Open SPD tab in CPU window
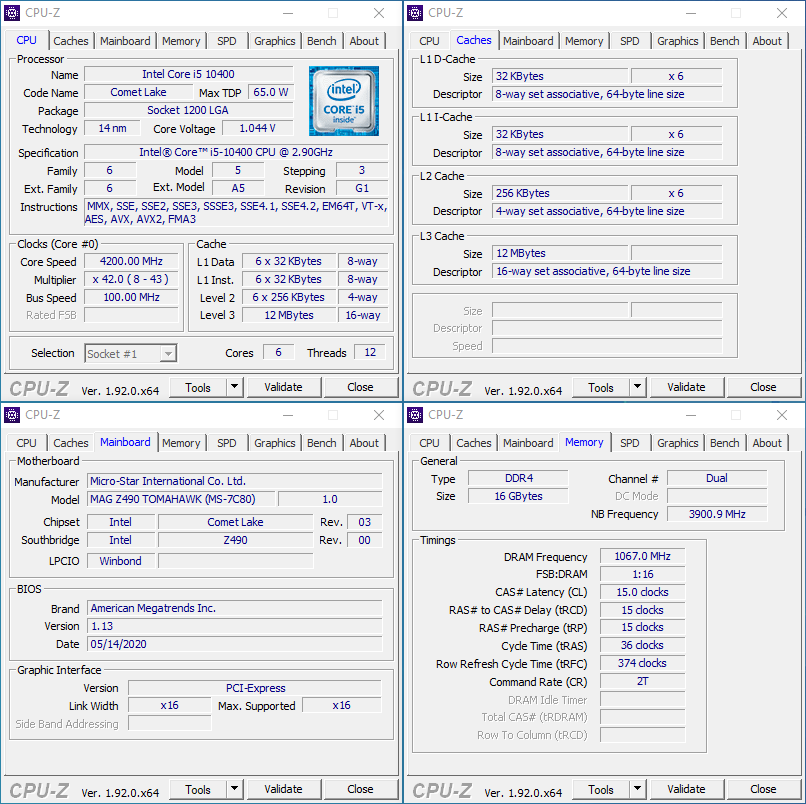Screen dimensions: 806x804 click(x=227, y=41)
